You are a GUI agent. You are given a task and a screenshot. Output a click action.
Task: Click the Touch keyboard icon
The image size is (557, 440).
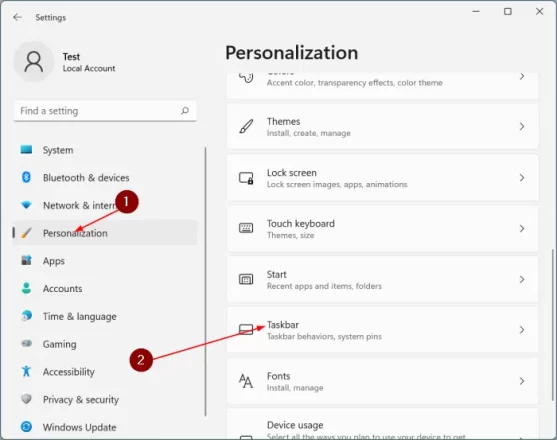click(x=246, y=228)
